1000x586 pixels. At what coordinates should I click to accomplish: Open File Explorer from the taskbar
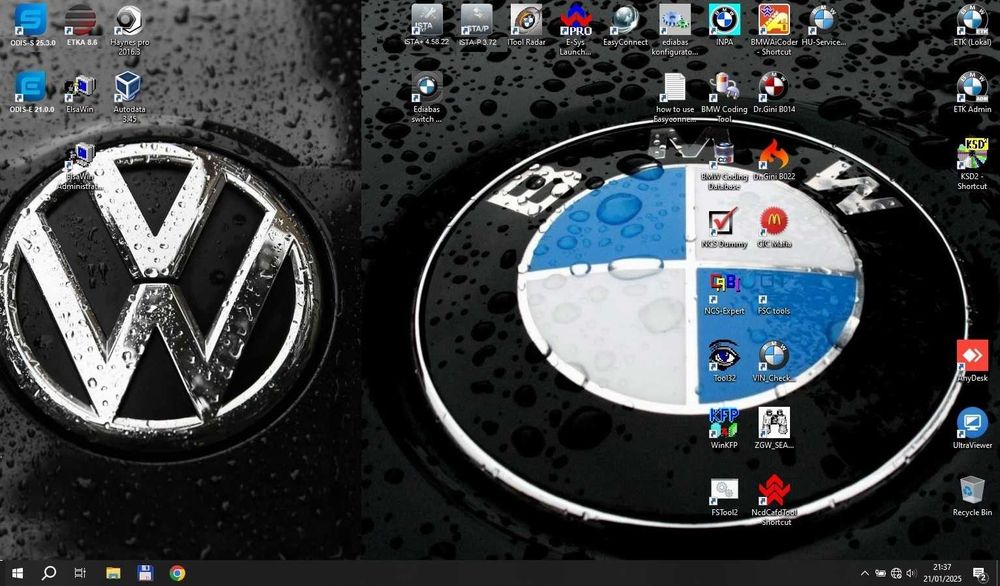(x=113, y=573)
